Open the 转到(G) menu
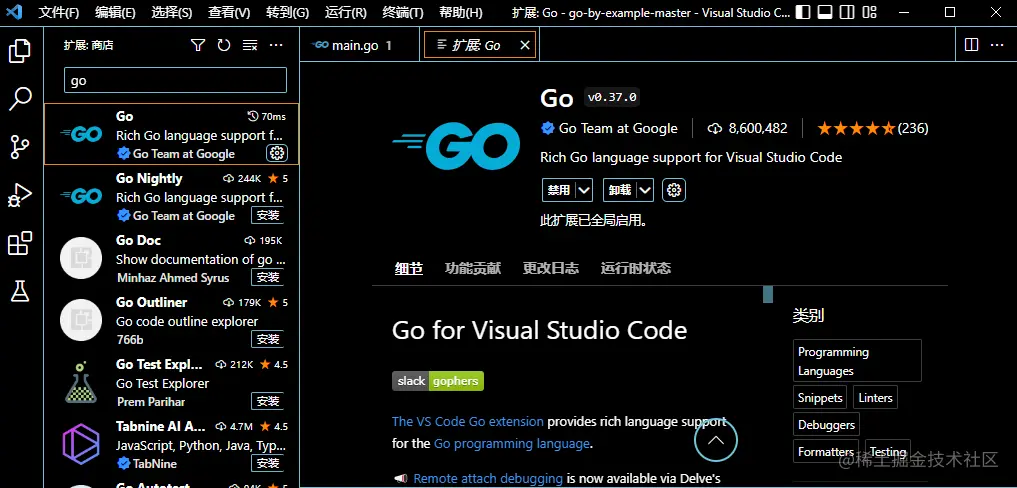The width and height of the screenshot is (1017, 488). [287, 12]
